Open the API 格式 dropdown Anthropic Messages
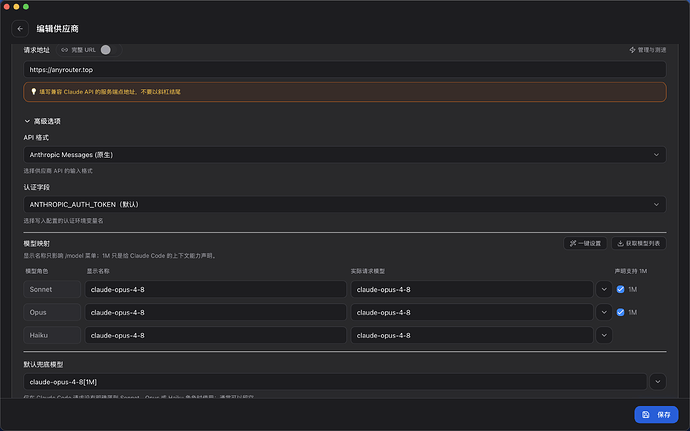 pos(345,155)
